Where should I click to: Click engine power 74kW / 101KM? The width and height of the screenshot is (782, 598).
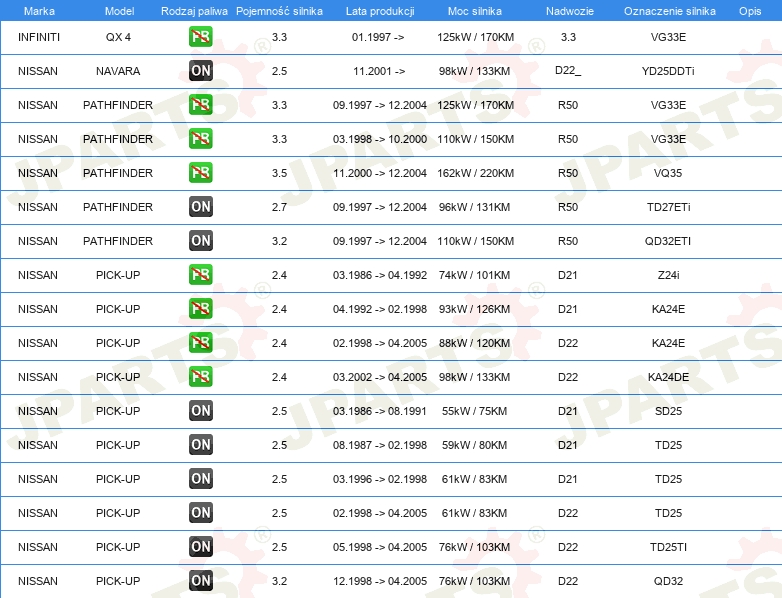pyautogui.click(x=474, y=275)
